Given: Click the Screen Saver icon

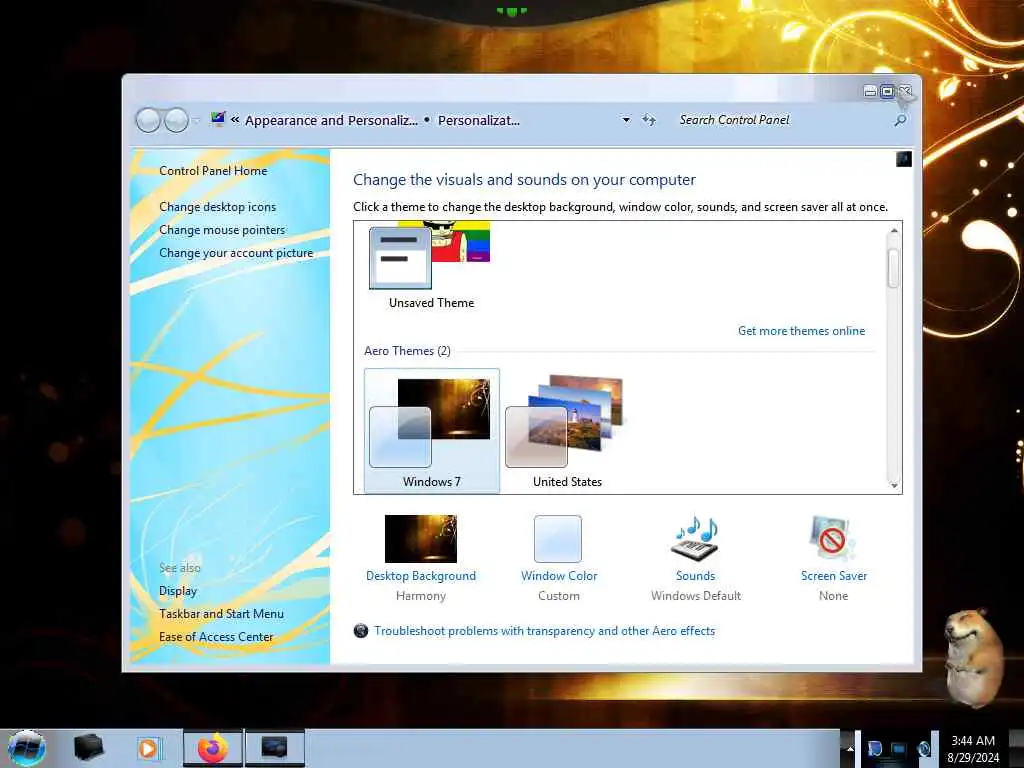Looking at the screenshot, I should click(x=832, y=539).
